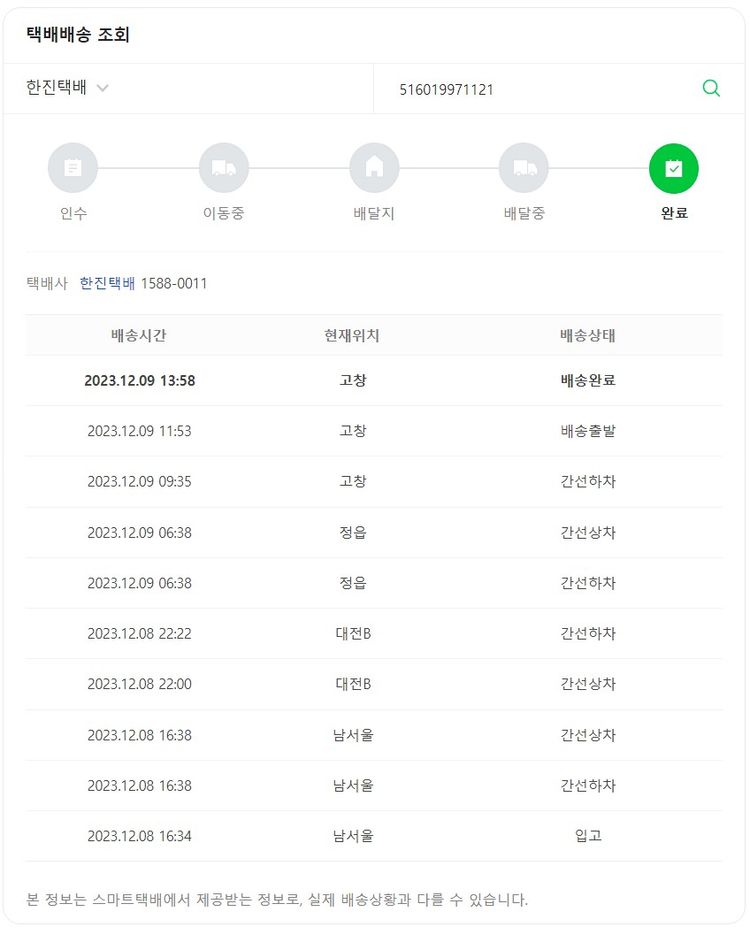Click the 배달중 delivery truck icon

pyautogui.click(x=524, y=168)
